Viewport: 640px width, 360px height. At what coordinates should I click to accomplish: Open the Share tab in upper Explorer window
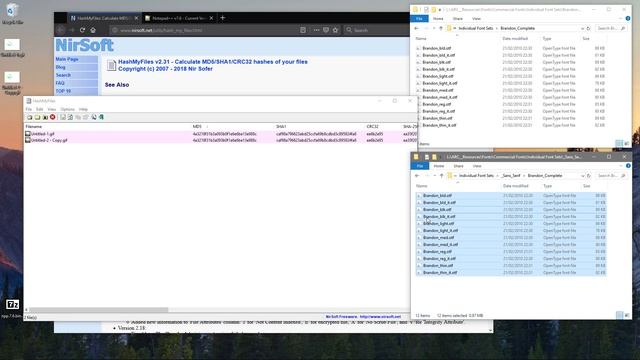click(x=458, y=19)
